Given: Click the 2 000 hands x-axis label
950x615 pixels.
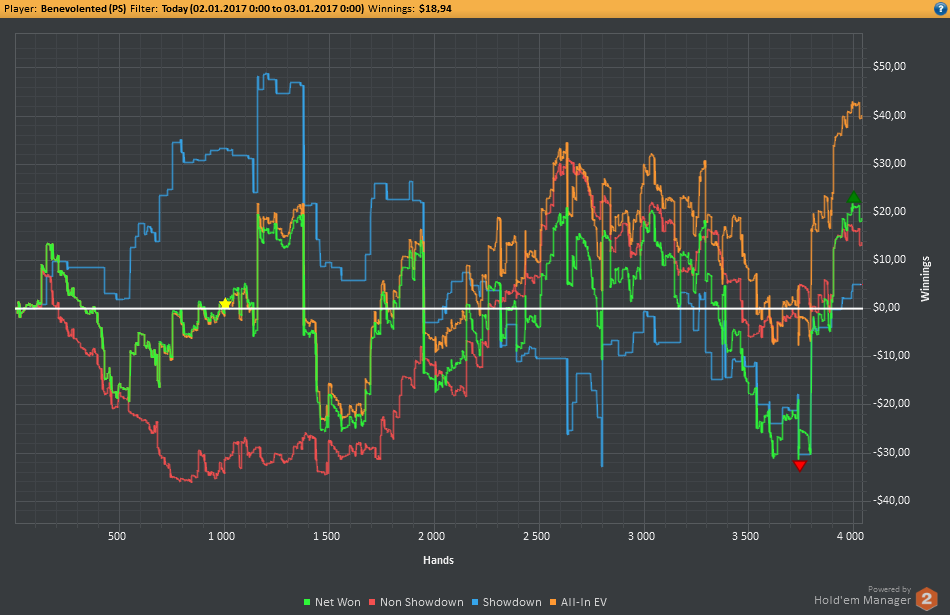Looking at the screenshot, I should (x=431, y=536).
